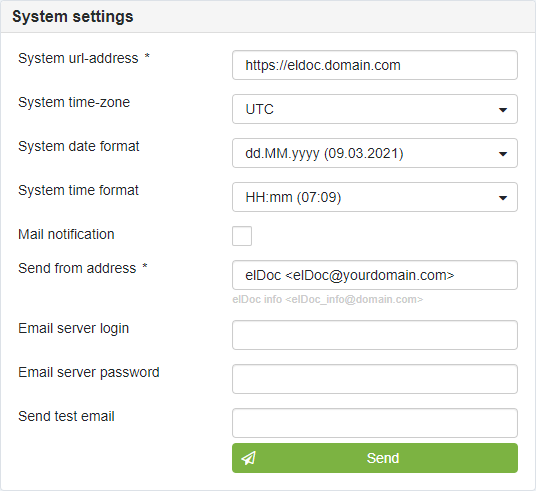This screenshot has width=536, height=491.
Task: Click the paper plane icon on Send button
Action: point(249,458)
